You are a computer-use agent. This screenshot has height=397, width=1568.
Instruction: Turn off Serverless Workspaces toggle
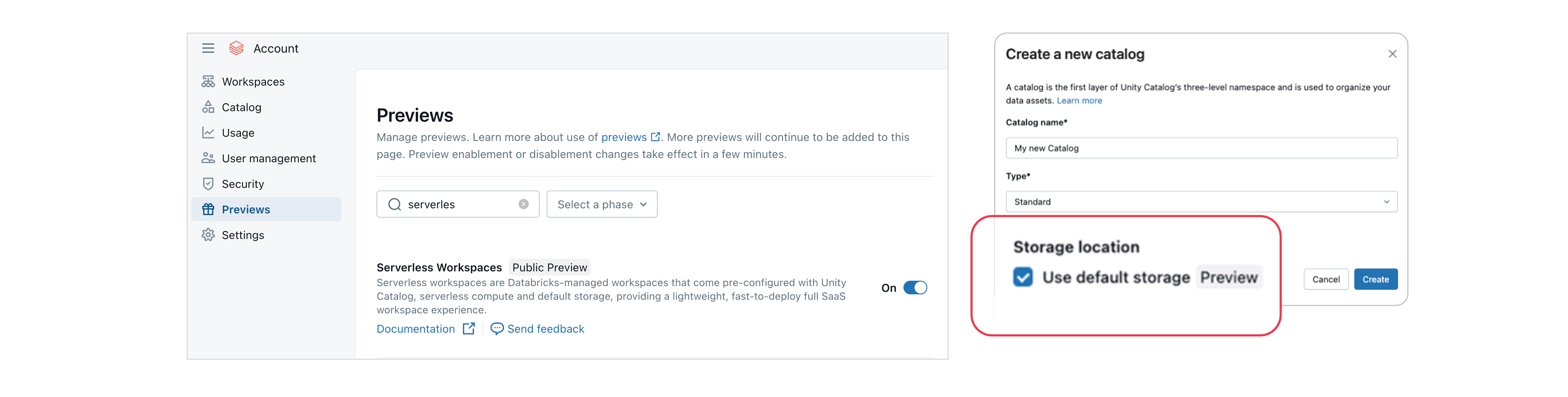915,288
